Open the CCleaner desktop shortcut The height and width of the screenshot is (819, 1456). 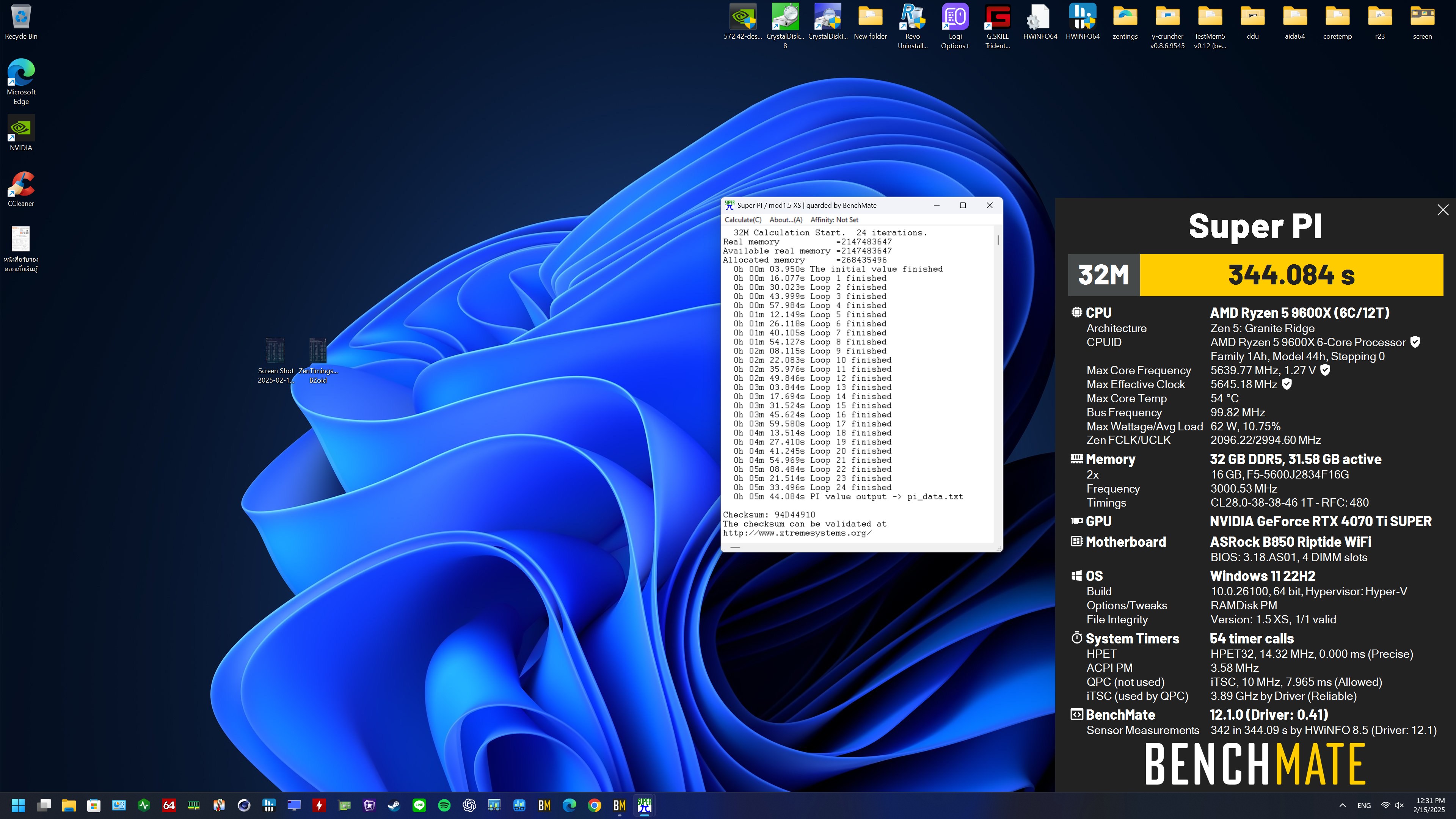[x=21, y=189]
